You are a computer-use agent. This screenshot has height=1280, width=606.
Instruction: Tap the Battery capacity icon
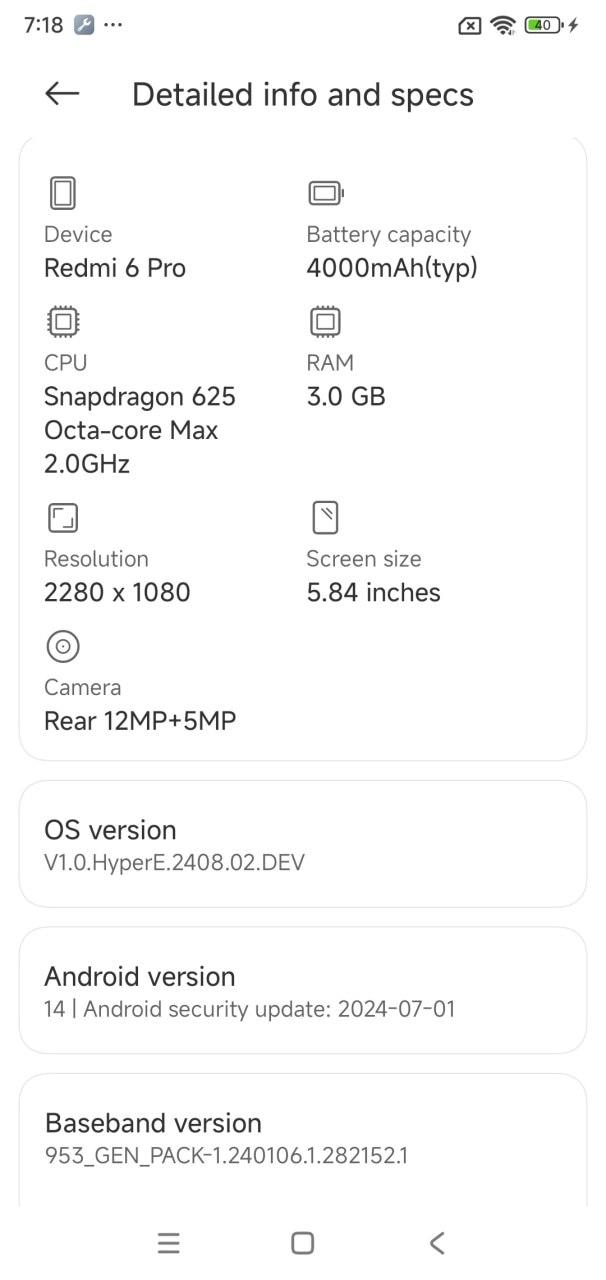tap(325, 193)
